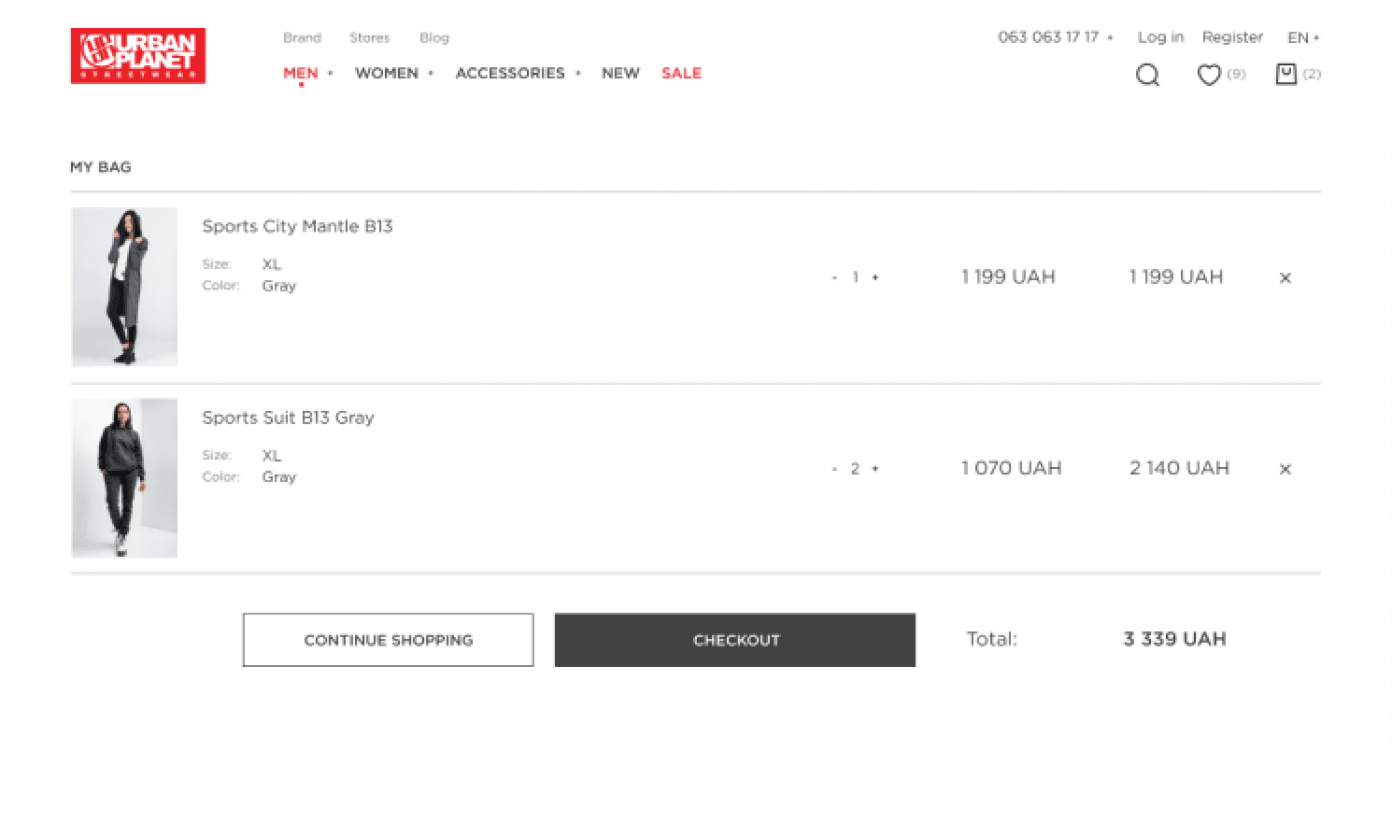Image resolution: width=1392 pixels, height=822 pixels.
Task: Go to the NEW arrivals section
Action: tap(620, 73)
